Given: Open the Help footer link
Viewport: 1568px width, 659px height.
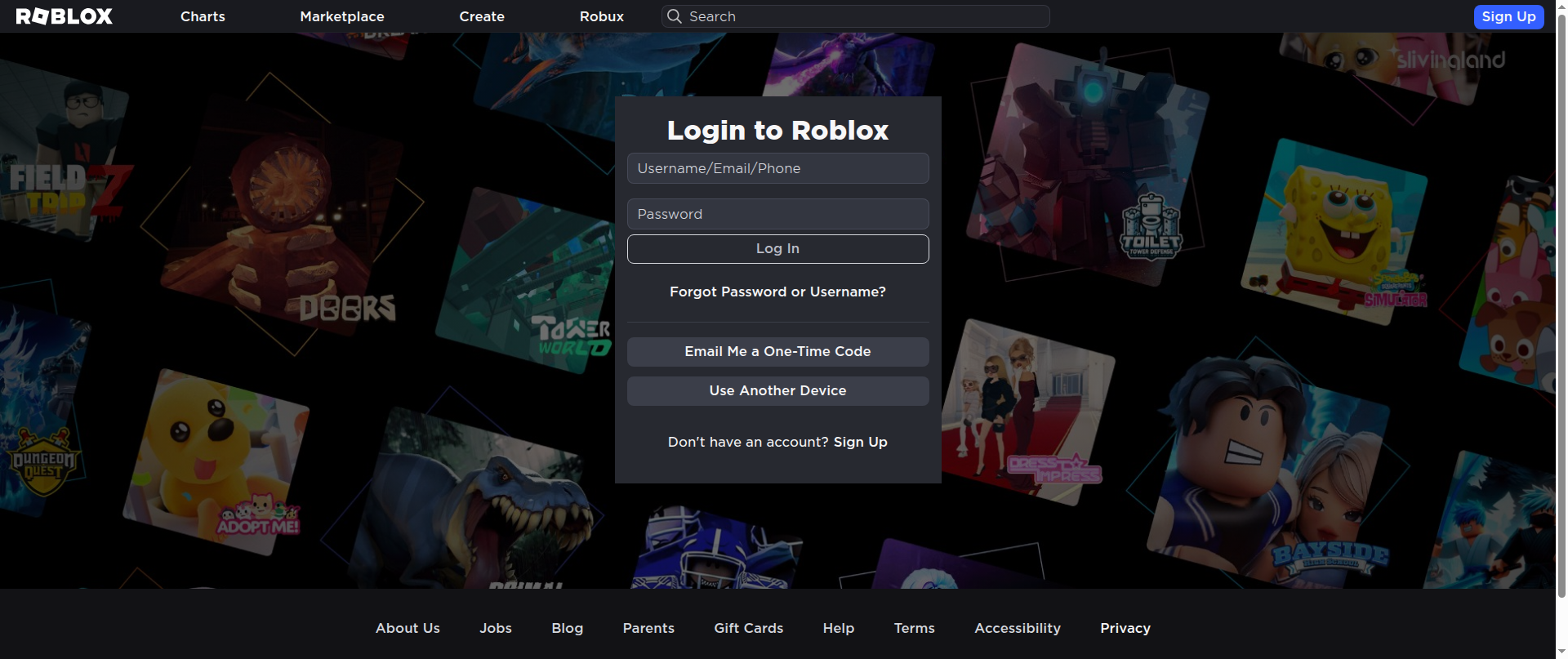Looking at the screenshot, I should 839,628.
